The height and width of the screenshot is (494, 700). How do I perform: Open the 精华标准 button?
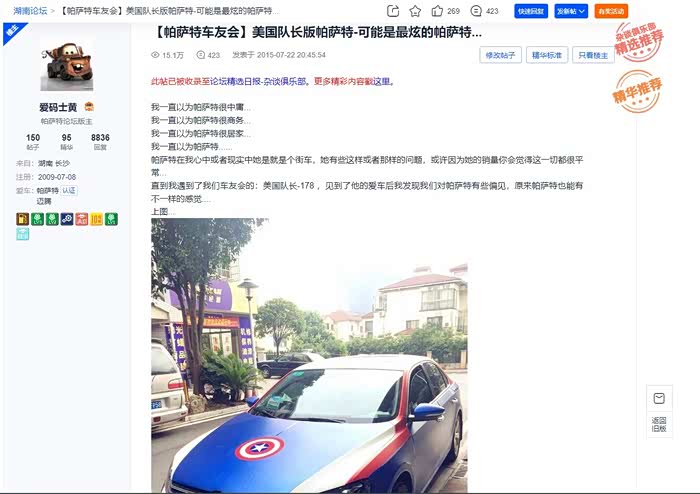click(547, 55)
